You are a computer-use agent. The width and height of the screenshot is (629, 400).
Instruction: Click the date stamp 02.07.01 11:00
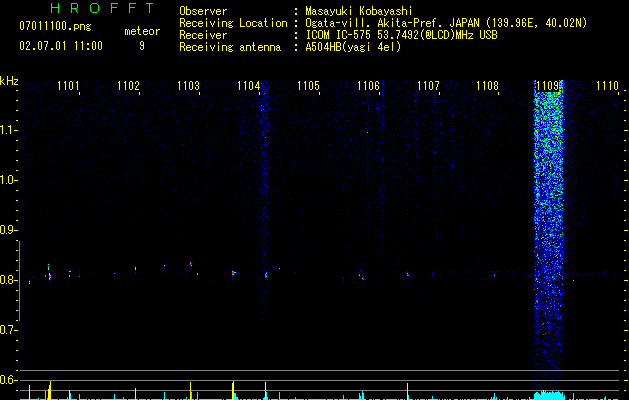tap(61, 46)
